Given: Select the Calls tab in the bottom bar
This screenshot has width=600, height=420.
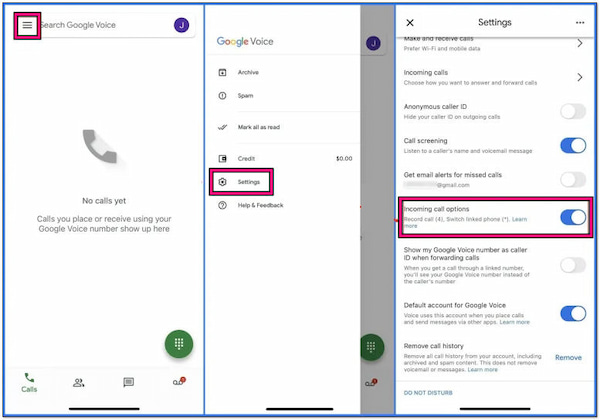Looking at the screenshot, I should pos(29,383).
